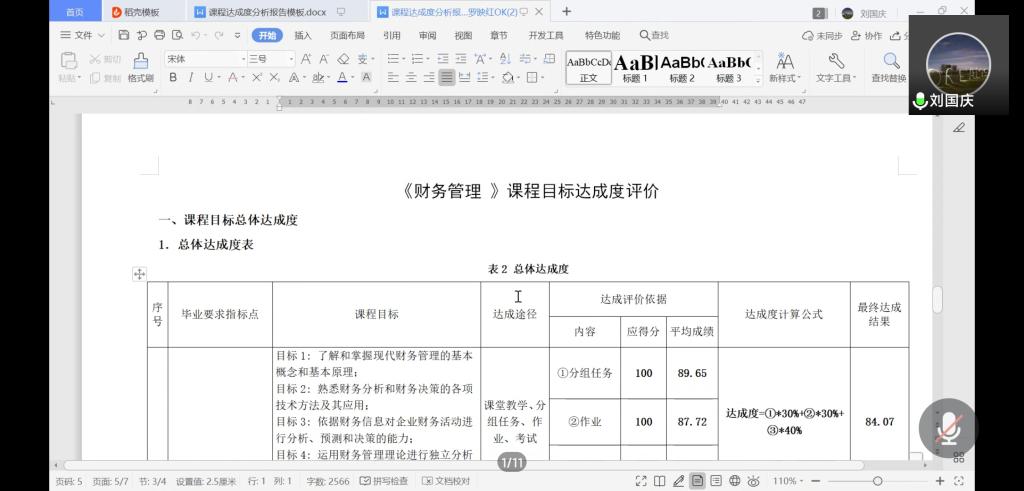The width and height of the screenshot is (1024, 491).
Task: Click the 协作 collaboration button
Action: (x=868, y=35)
